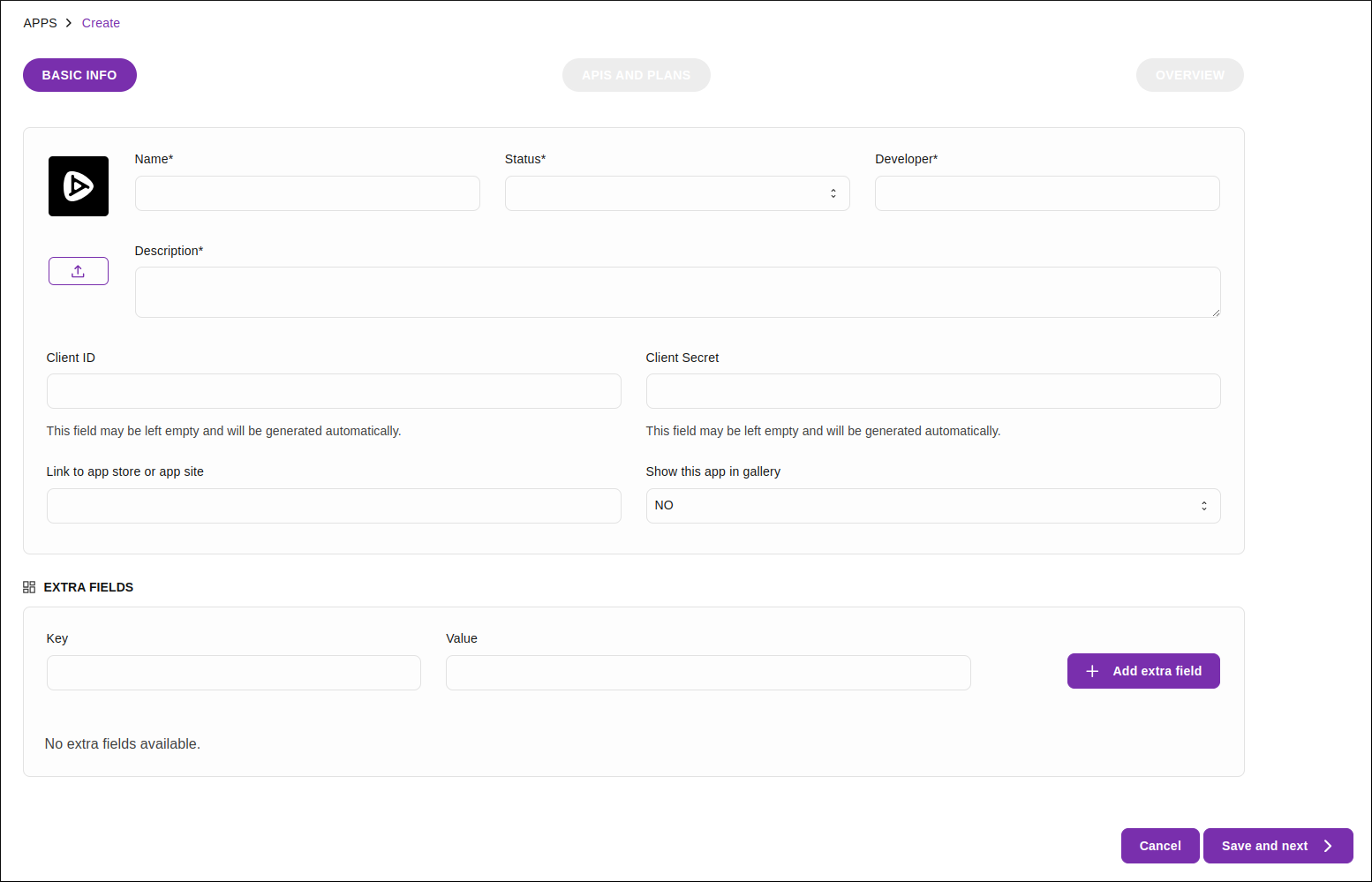Screen dimensions: 1372x882
Task: Cancel app creation
Action: coord(1159,845)
